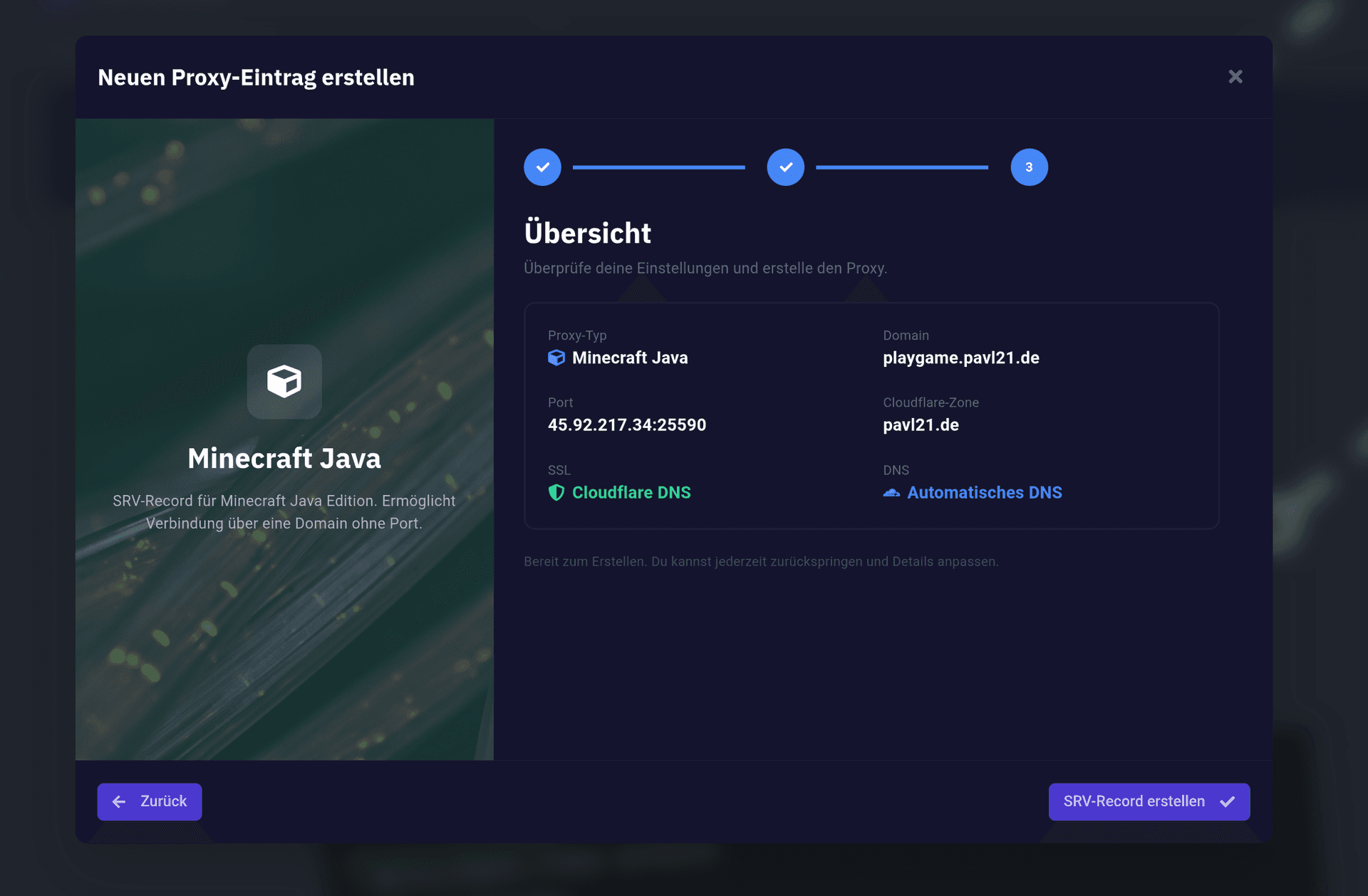1368x896 pixels.
Task: Click the Proxy-Typ field label
Action: [576, 335]
